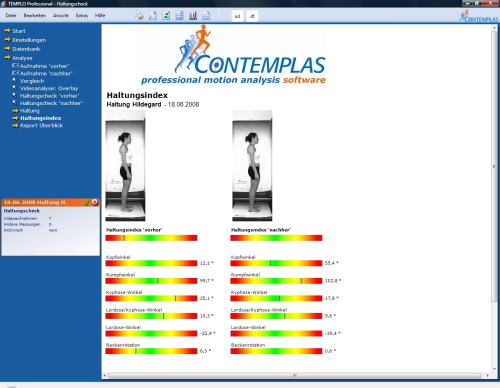Open the Extras menu
500x388 pixels.
82,15
